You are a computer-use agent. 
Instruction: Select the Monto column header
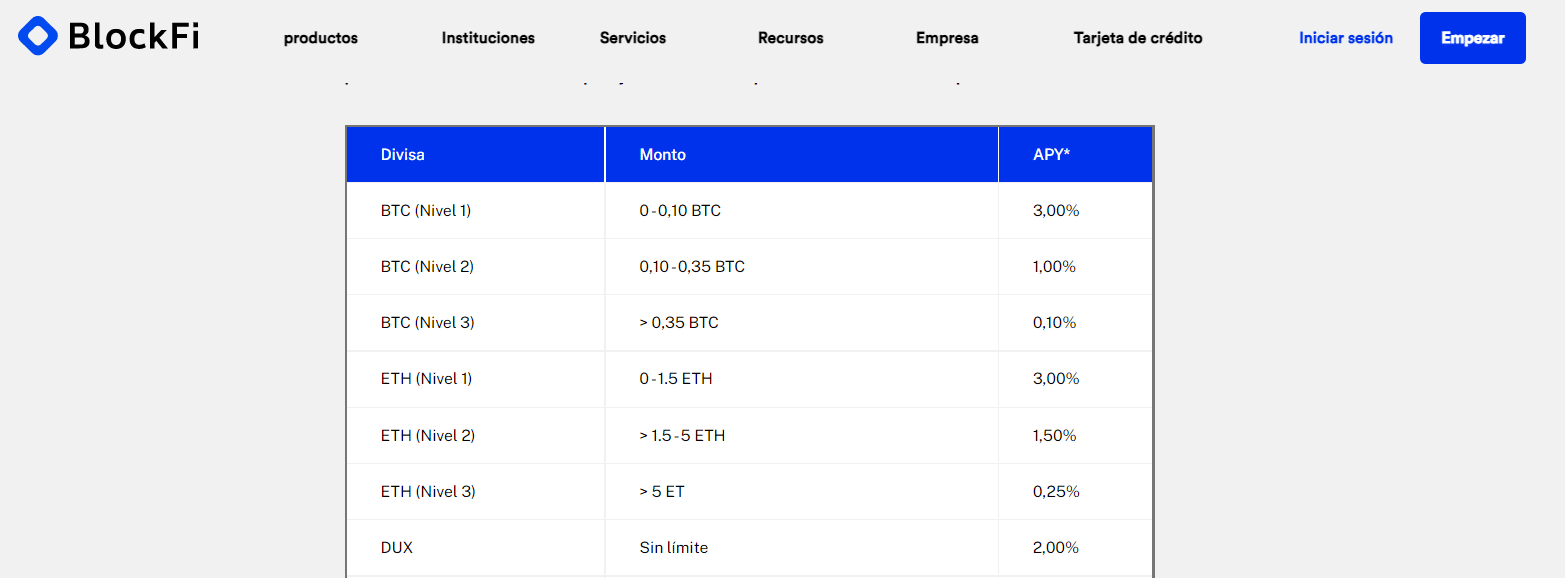pyautogui.click(x=802, y=155)
